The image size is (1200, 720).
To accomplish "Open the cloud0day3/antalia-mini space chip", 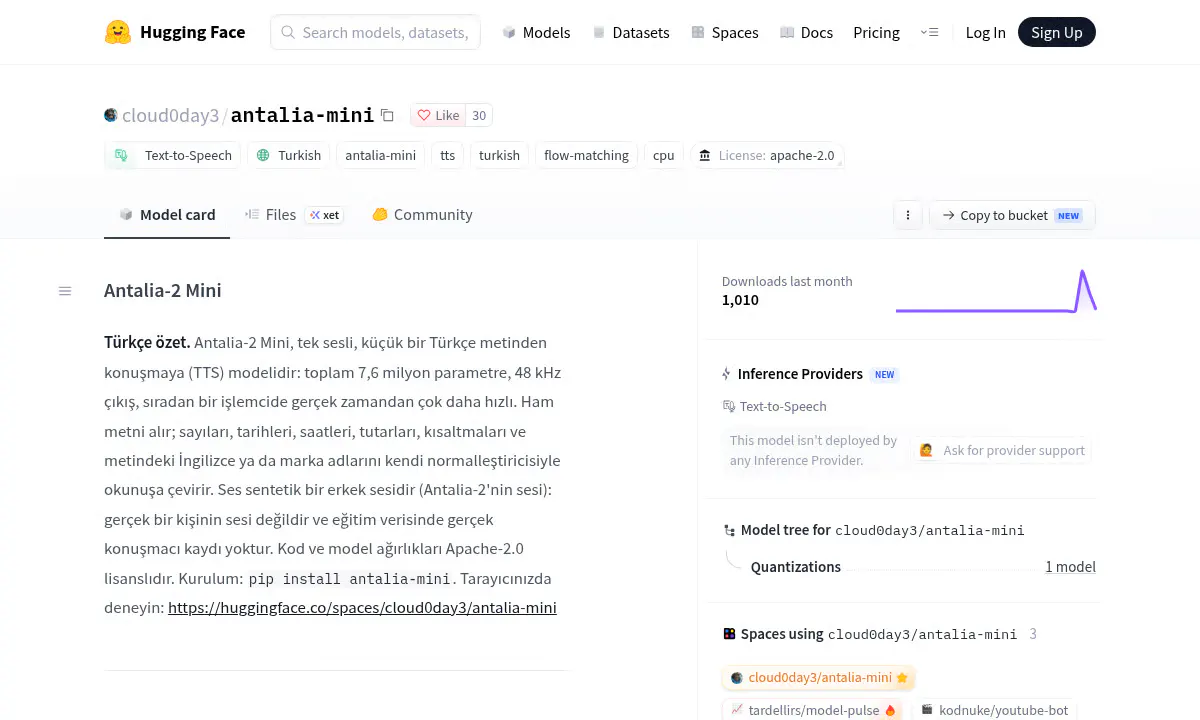I will coord(819,677).
